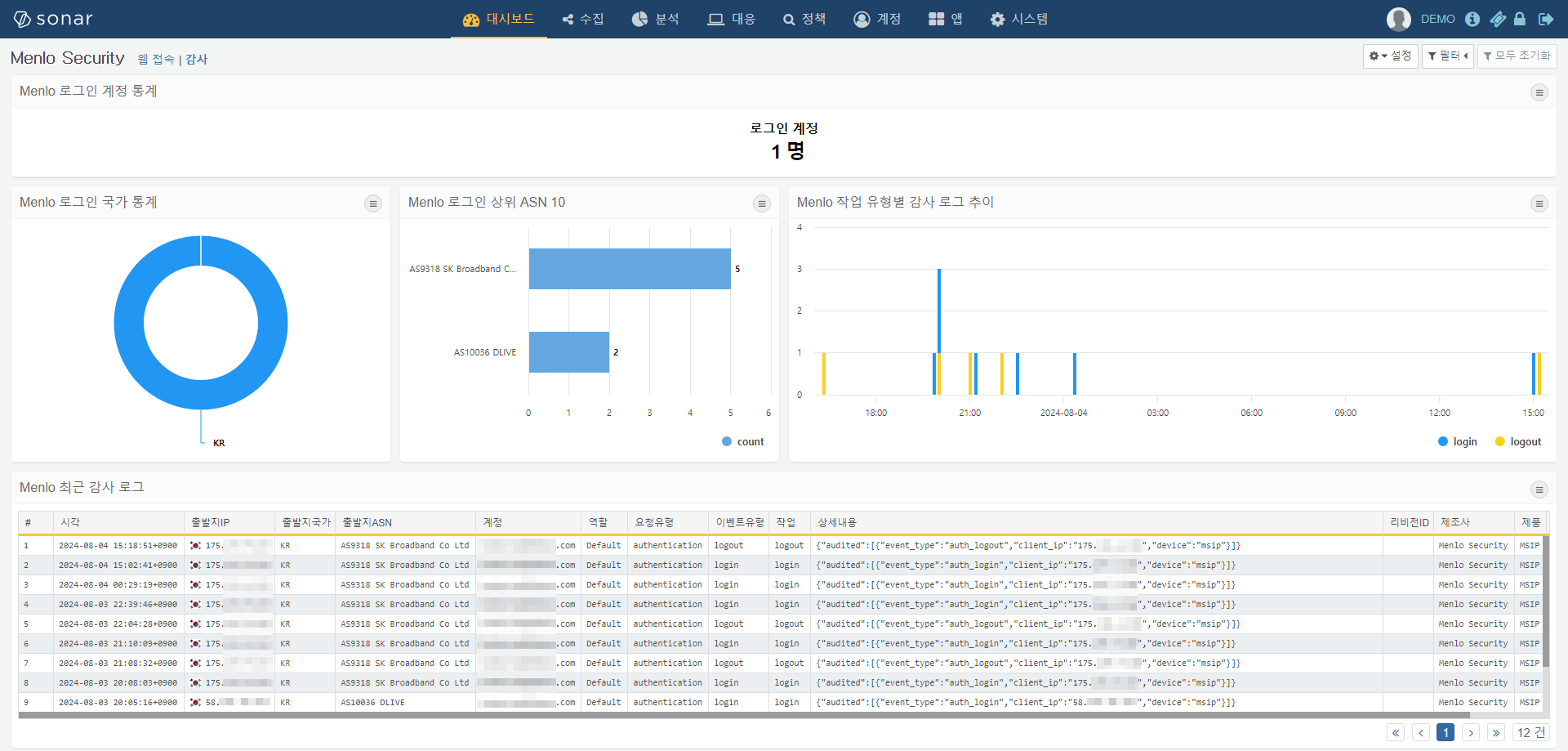Go to last page of log table
Viewport: 1568px width, 751px height.
click(1496, 732)
